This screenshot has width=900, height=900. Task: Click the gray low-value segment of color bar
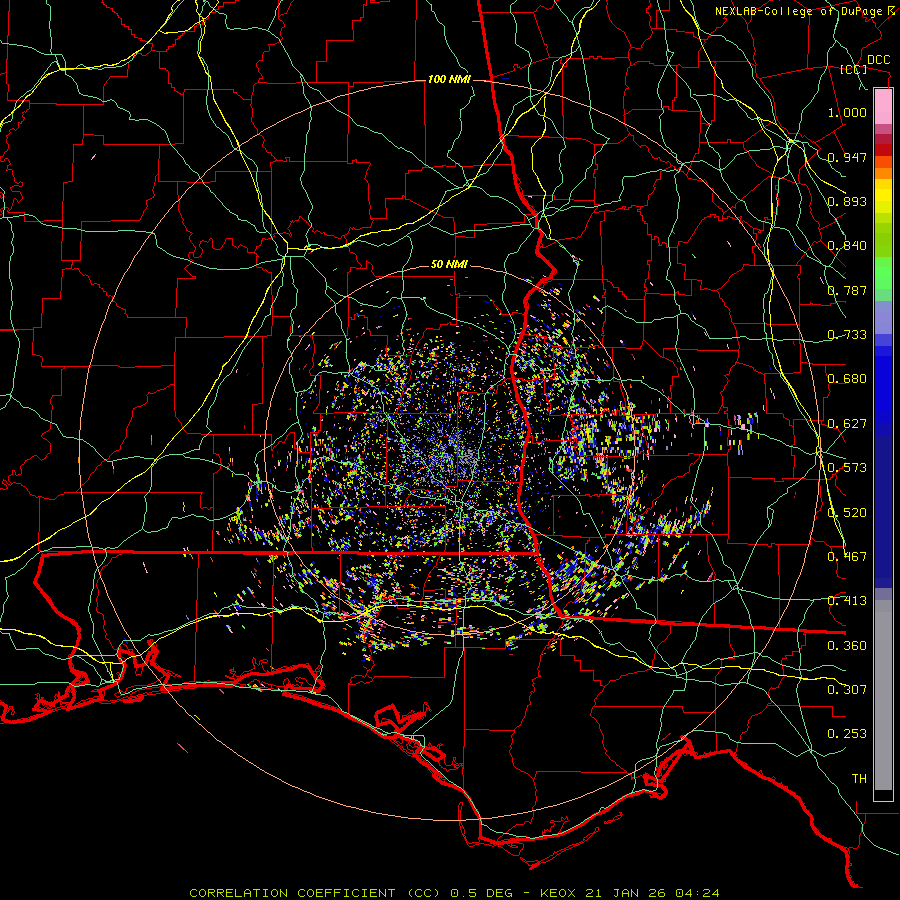[x=883, y=695]
